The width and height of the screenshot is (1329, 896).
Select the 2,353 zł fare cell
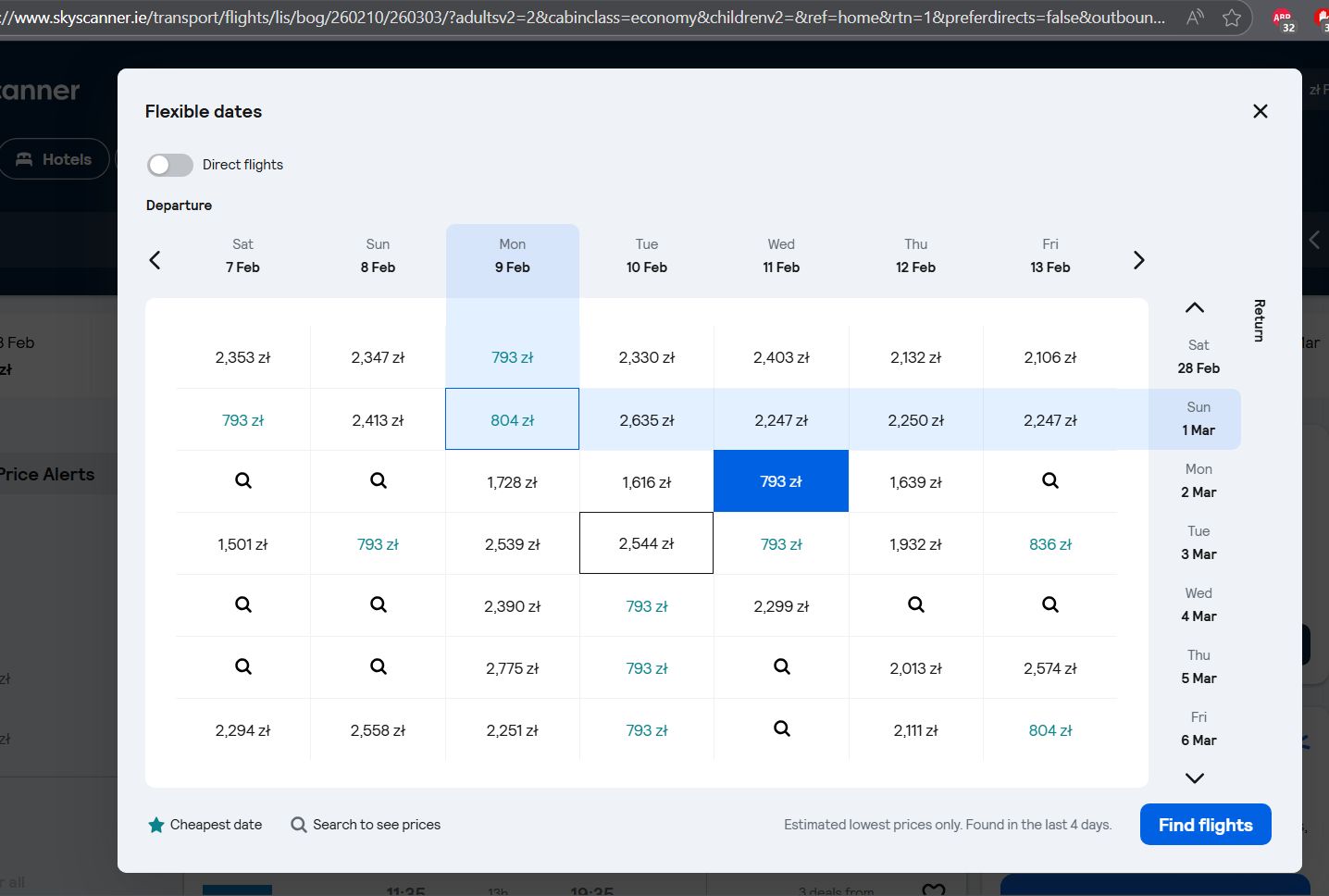[x=243, y=357]
